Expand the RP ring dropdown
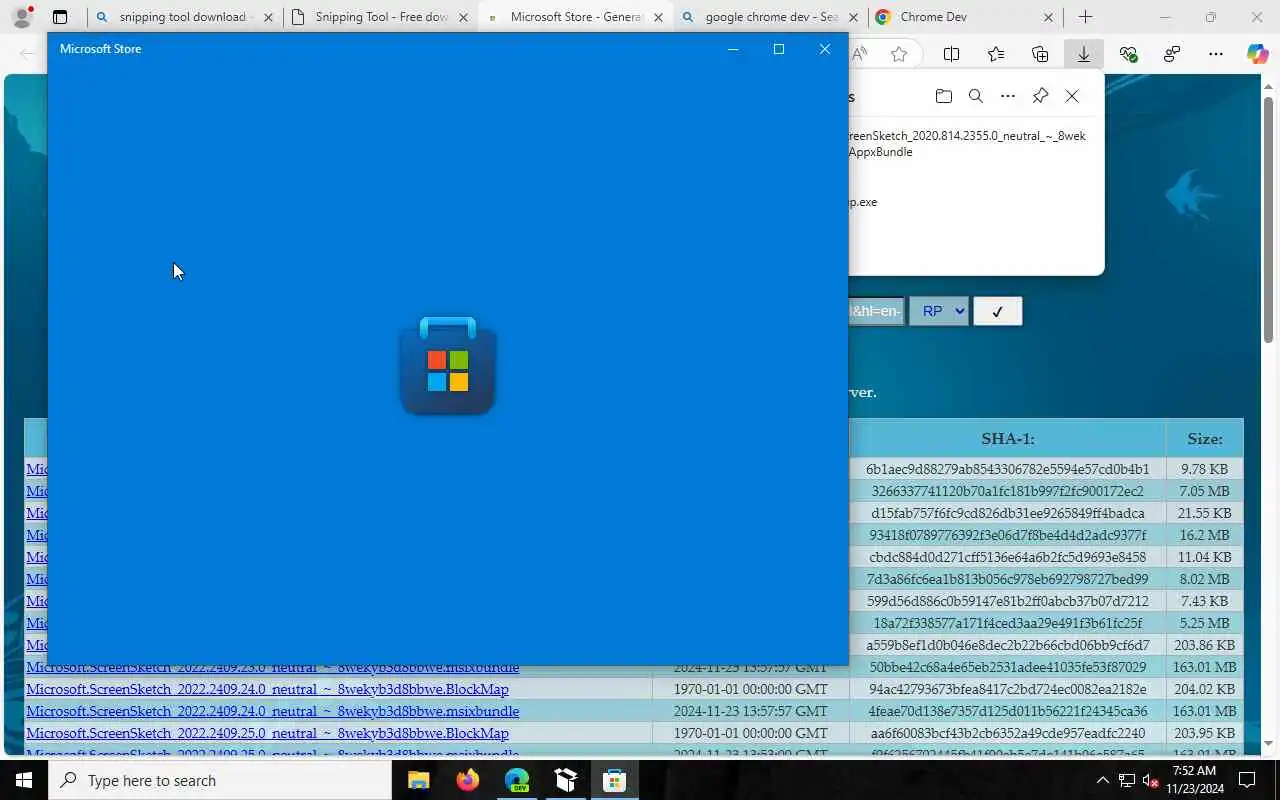 pyautogui.click(x=938, y=311)
